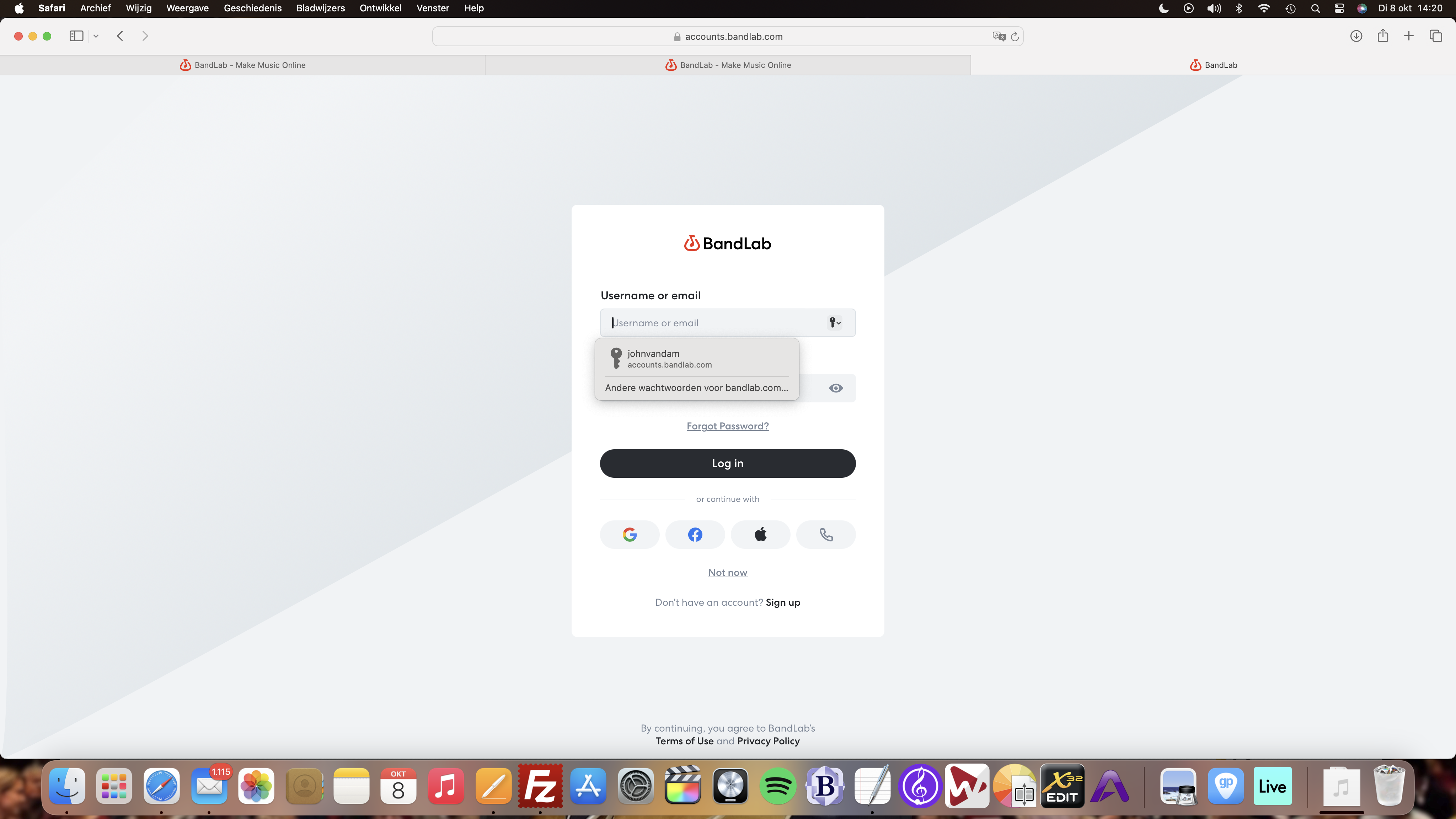
Task: Open the page translation icon
Action: (999, 36)
